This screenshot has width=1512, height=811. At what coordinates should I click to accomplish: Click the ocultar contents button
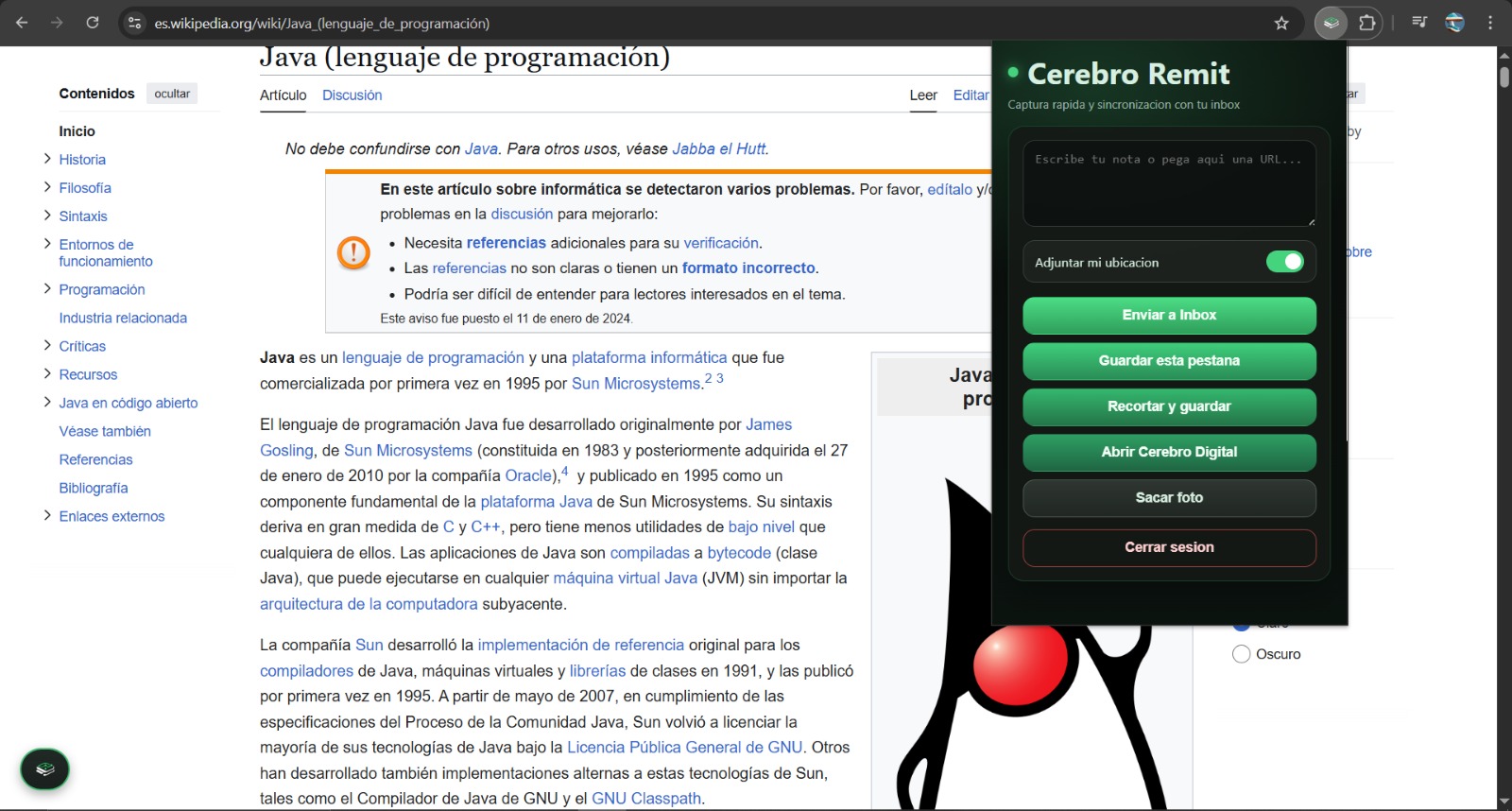[x=172, y=94]
